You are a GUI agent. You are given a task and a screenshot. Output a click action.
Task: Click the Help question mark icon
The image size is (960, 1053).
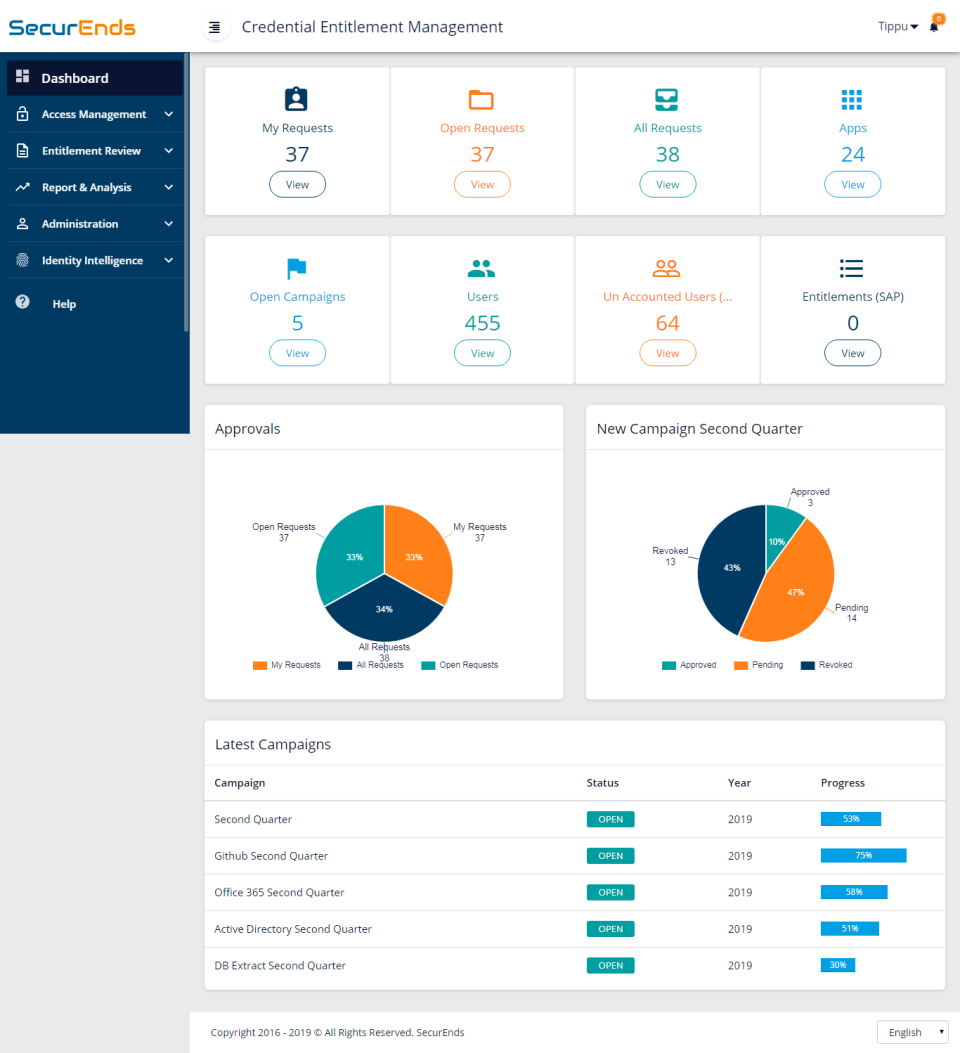(x=22, y=303)
